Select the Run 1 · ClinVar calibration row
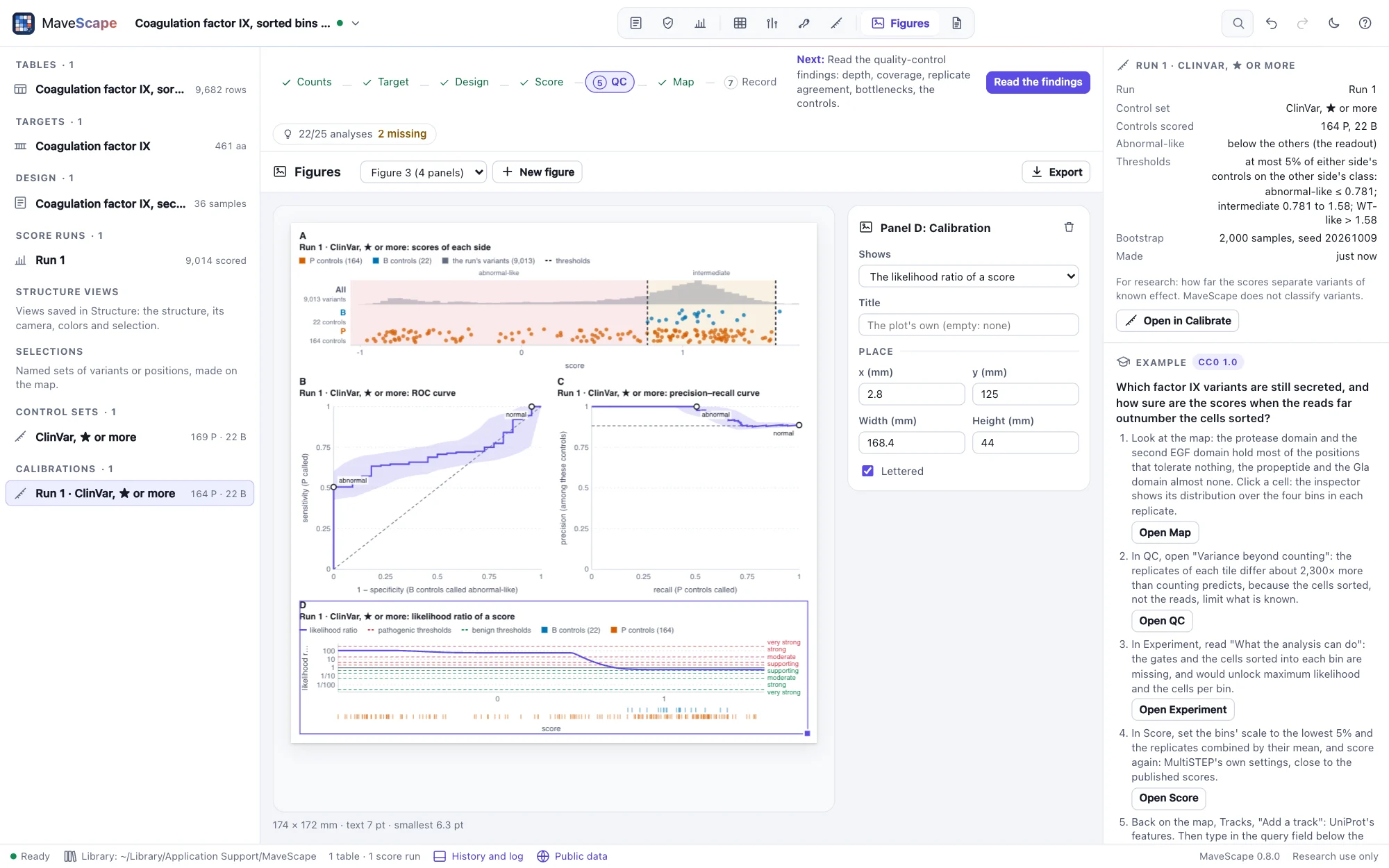1389x868 pixels. [130, 494]
